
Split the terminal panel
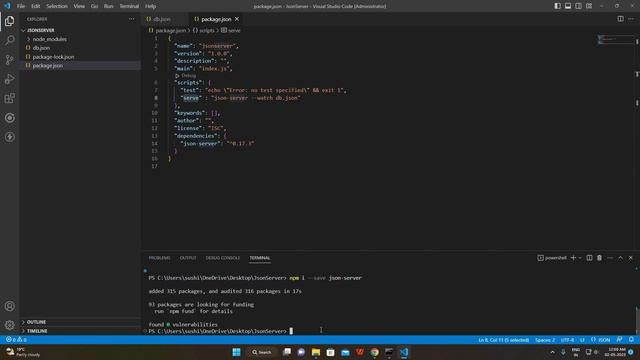coord(589,258)
